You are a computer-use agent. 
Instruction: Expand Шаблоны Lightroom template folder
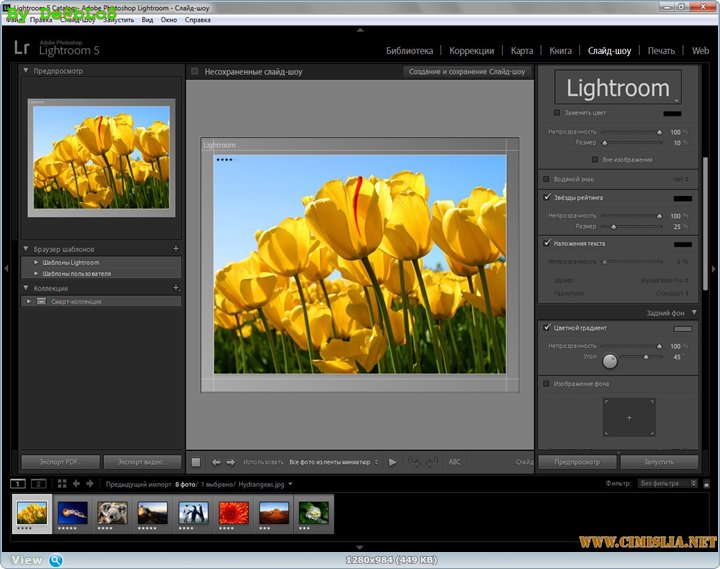click(x=36, y=262)
